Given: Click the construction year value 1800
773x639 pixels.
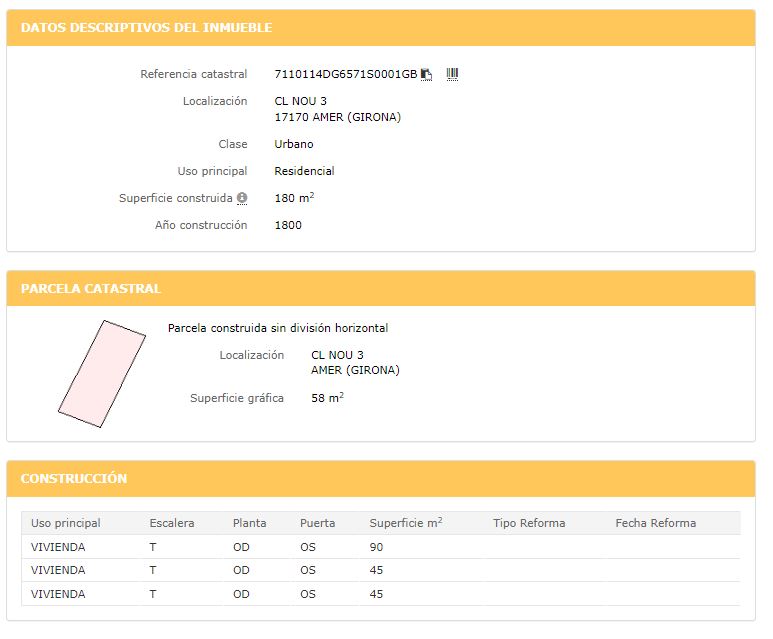Looking at the screenshot, I should click(x=288, y=225).
